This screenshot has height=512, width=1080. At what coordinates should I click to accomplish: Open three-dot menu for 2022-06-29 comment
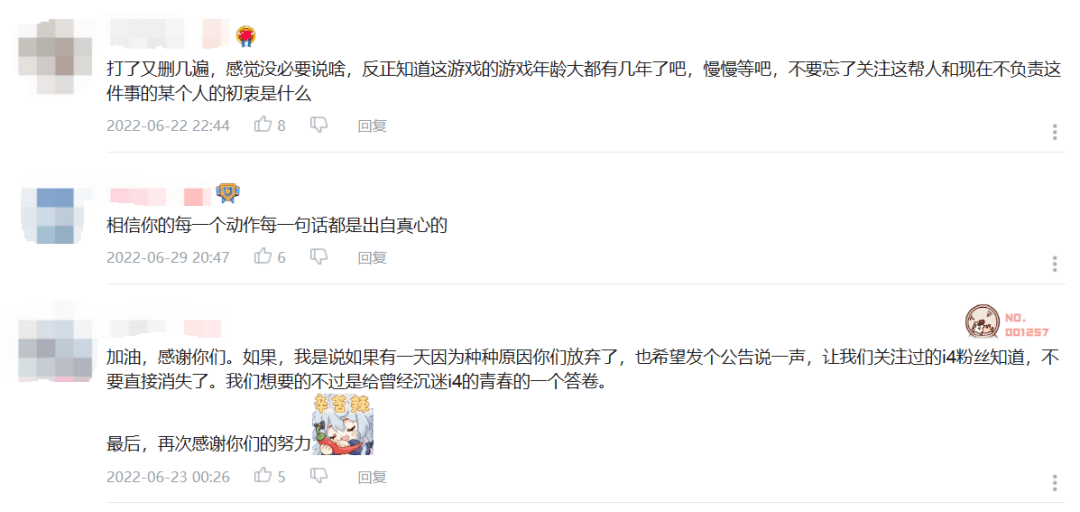pyautogui.click(x=1055, y=264)
